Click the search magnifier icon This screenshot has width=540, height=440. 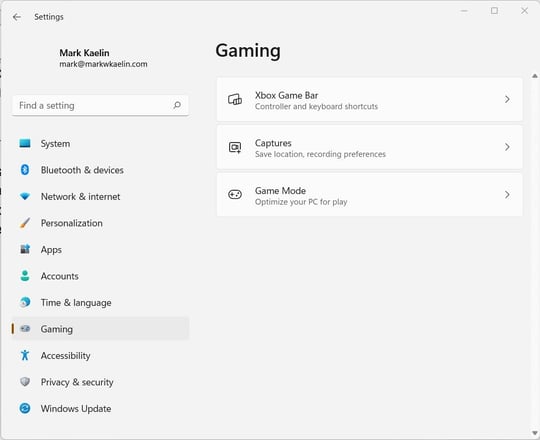click(x=177, y=105)
